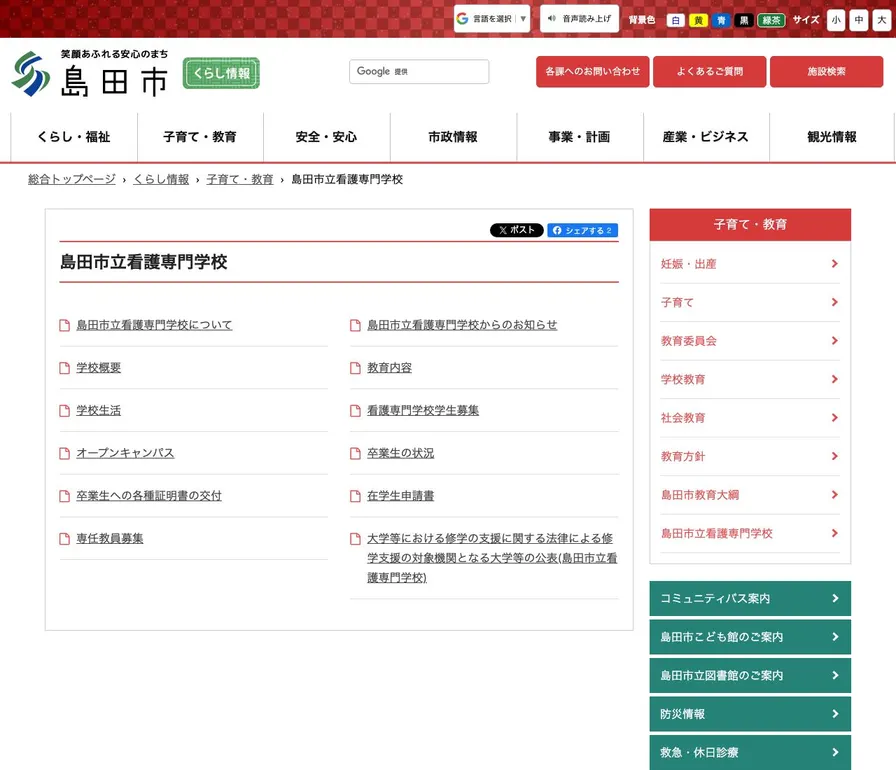This screenshot has height=770, width=896.
Task: Set background color to yellow (黄)
Action: tap(698, 21)
